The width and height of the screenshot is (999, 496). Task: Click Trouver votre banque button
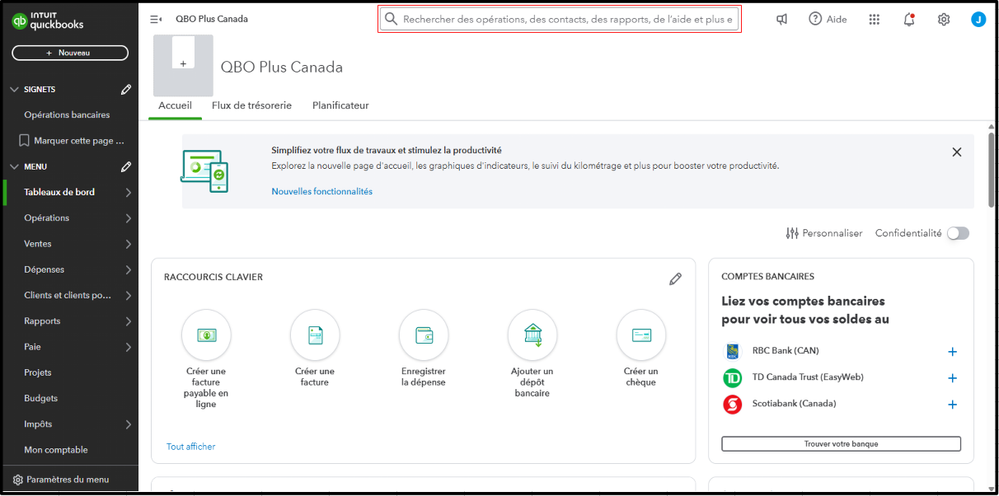pyautogui.click(x=841, y=444)
